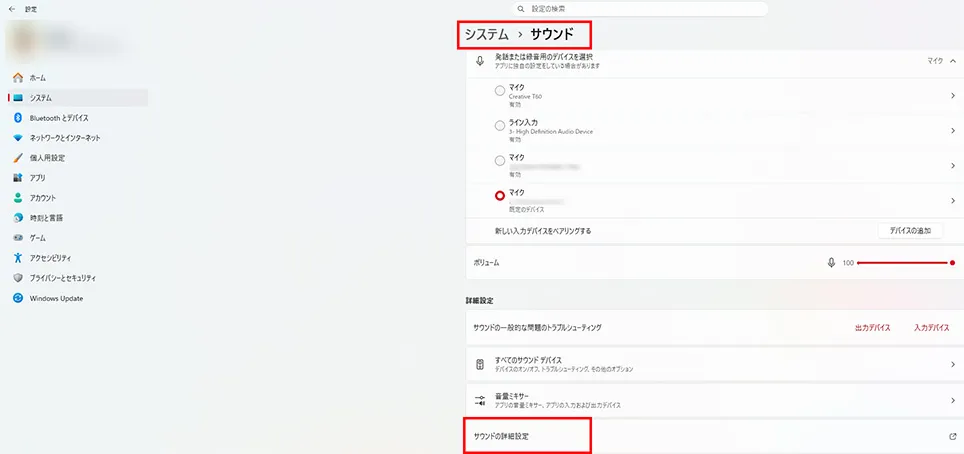Image resolution: width=964 pixels, height=454 pixels.
Task: Select the Creative T60 マイク radio button
Action: click(500, 91)
